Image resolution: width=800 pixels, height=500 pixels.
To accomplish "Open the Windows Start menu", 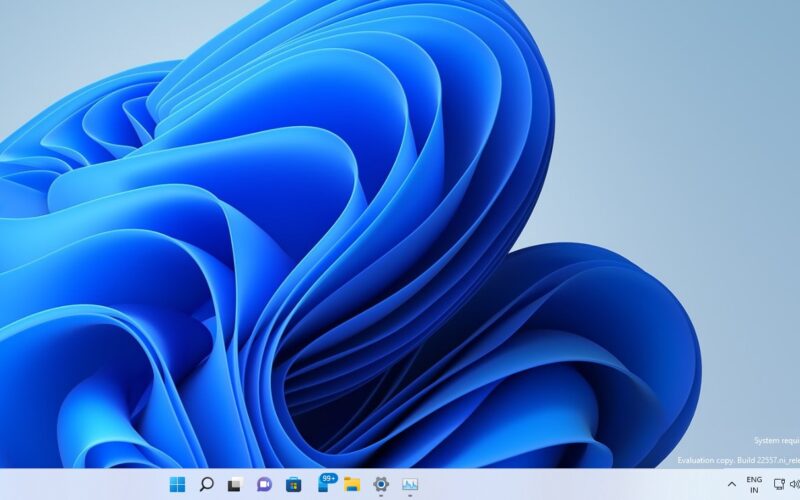I will 178,484.
